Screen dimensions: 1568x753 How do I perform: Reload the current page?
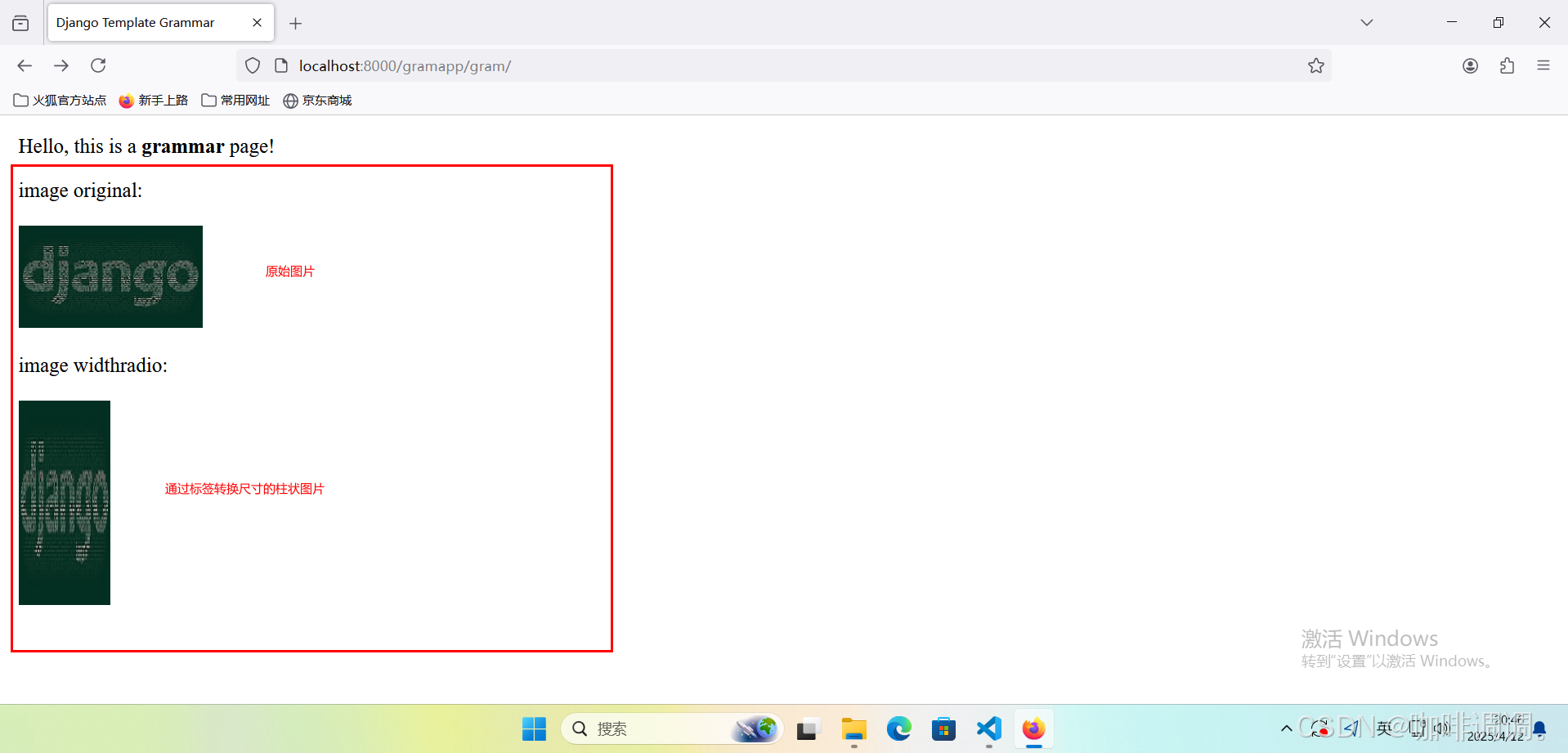pyautogui.click(x=98, y=65)
